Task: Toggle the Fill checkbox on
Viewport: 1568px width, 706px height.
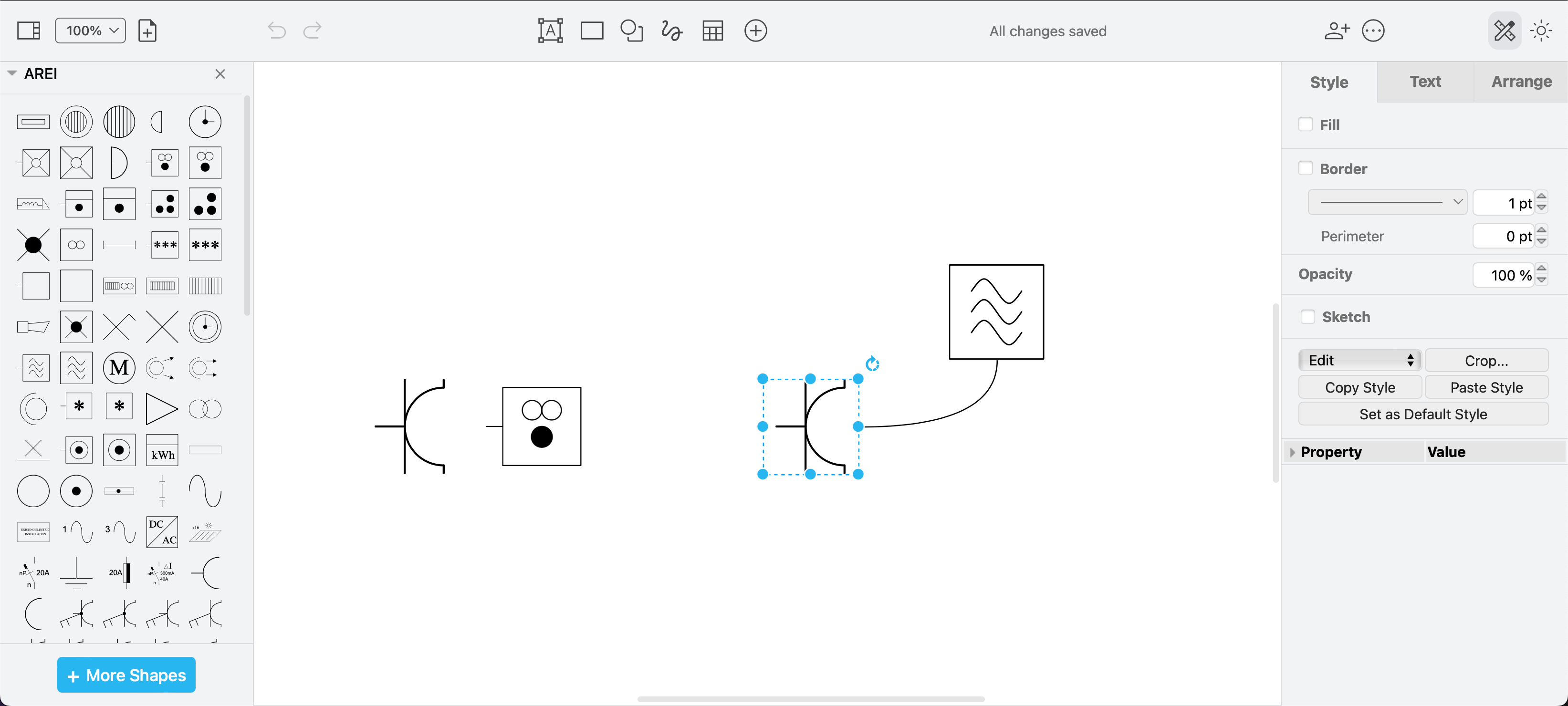Action: [x=1305, y=123]
